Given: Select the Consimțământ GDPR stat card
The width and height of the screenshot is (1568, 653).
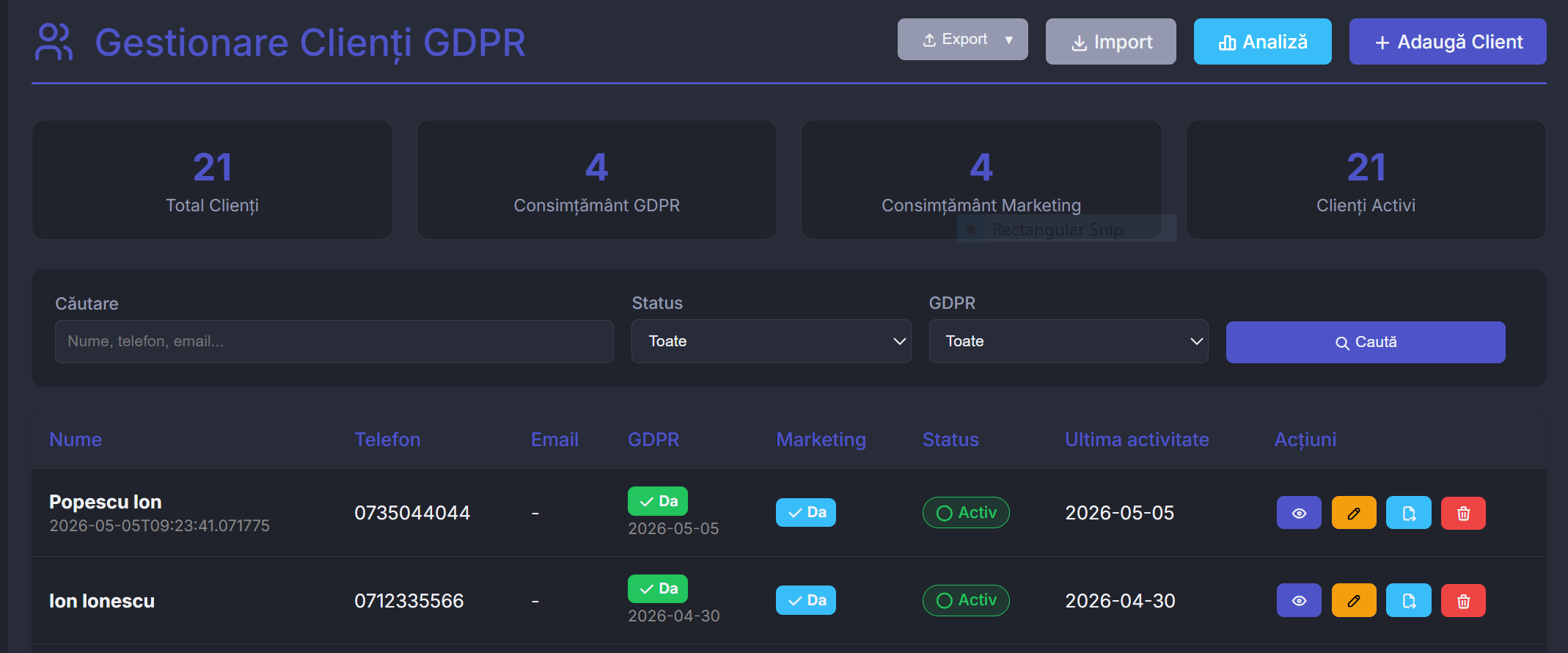Looking at the screenshot, I should 596,180.
